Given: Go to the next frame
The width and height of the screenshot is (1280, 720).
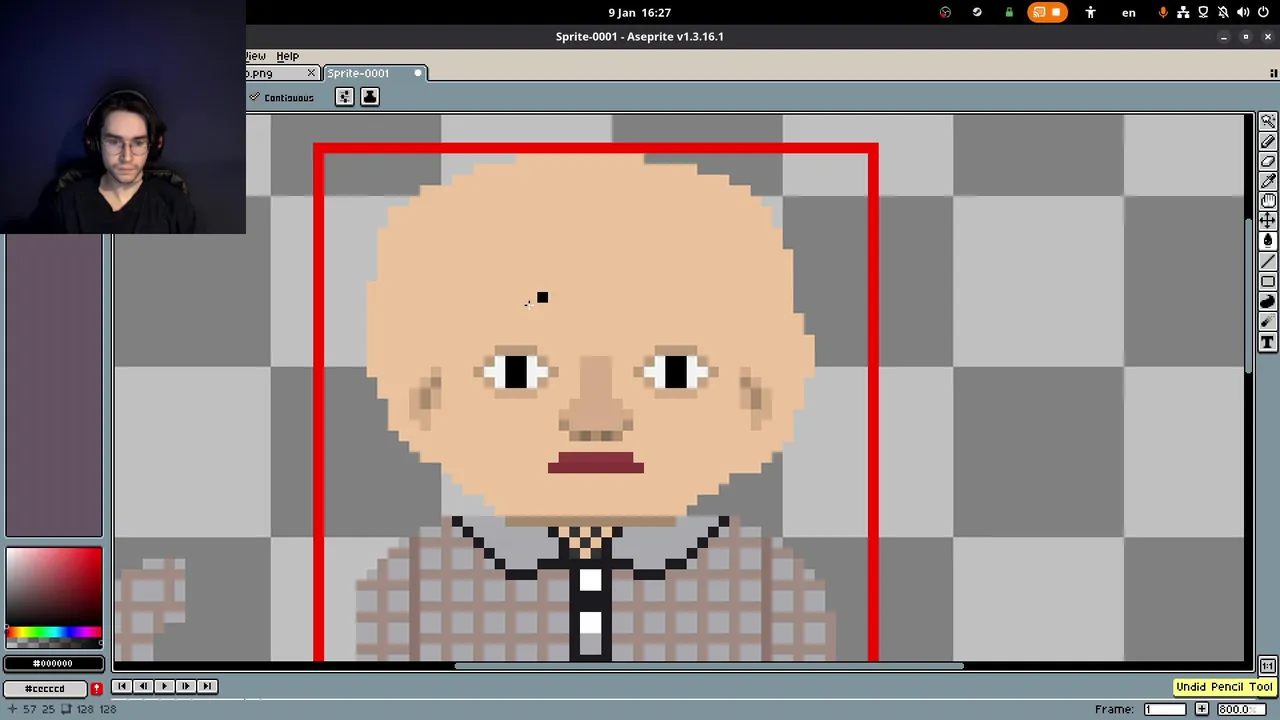Looking at the screenshot, I should 185,686.
